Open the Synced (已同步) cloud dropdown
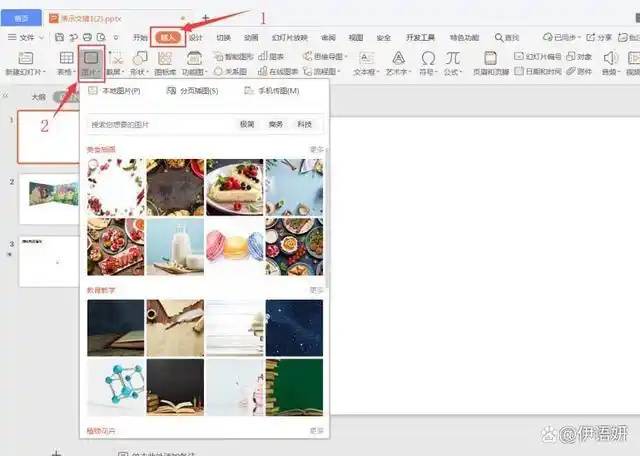Screen dimensions: 640x456 [x=561, y=38]
